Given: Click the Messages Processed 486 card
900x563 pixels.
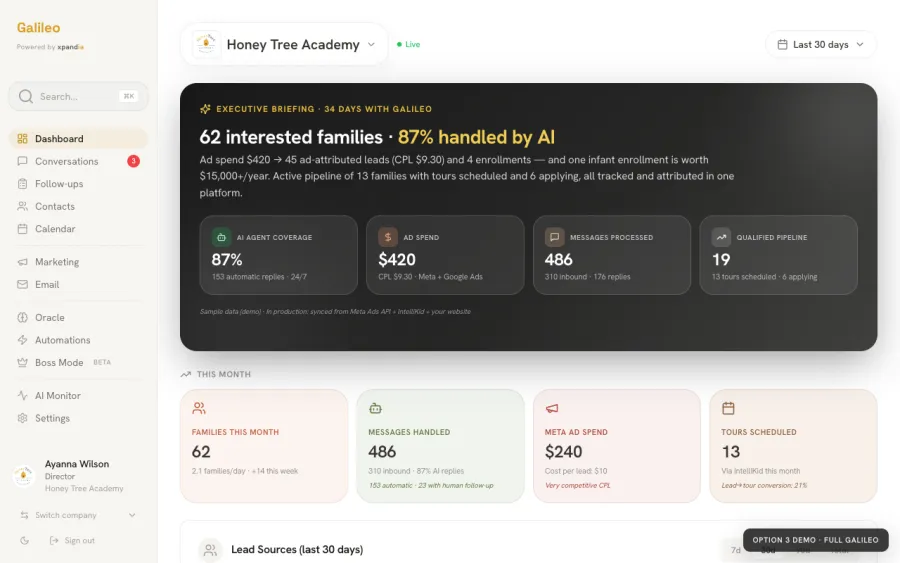Looking at the screenshot, I should click(x=612, y=255).
